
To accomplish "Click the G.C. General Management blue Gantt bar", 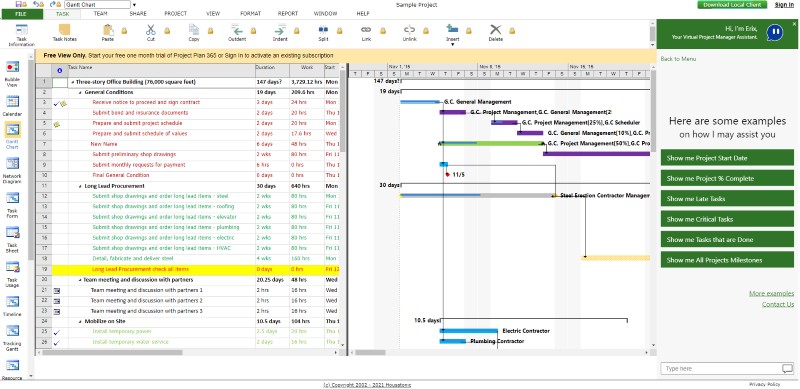I will coord(420,102).
